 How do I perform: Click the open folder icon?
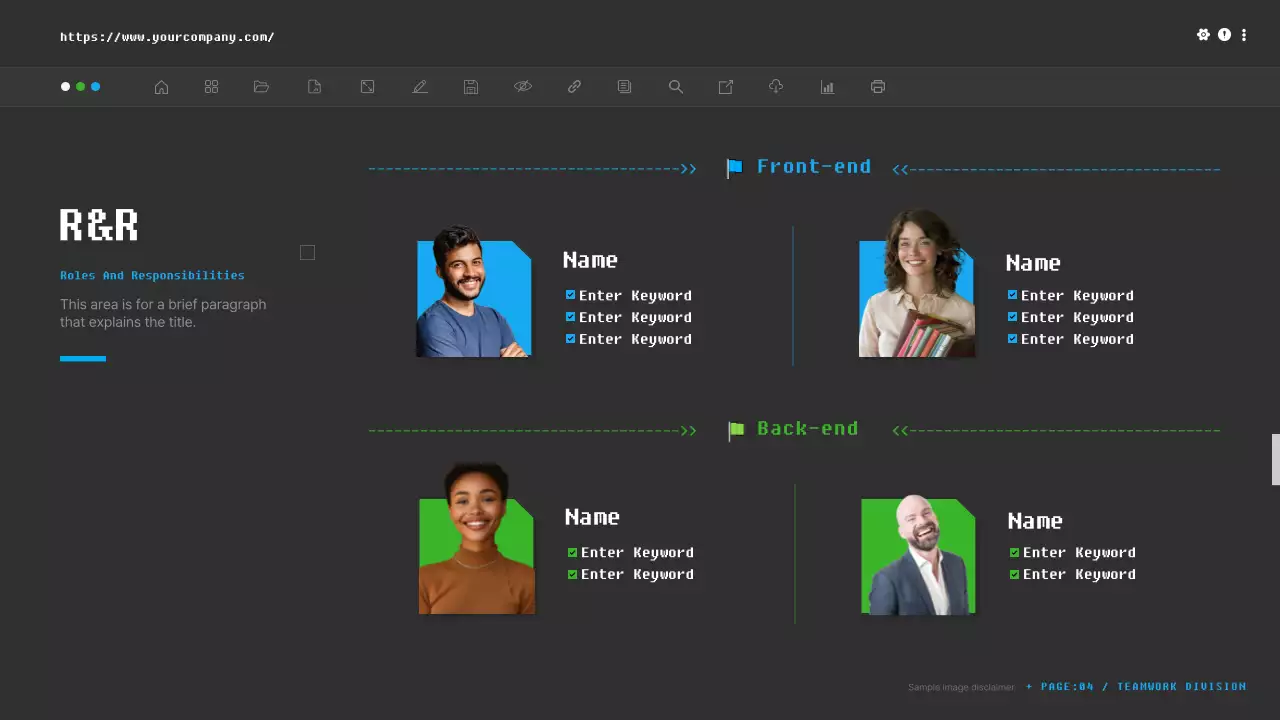click(x=262, y=87)
